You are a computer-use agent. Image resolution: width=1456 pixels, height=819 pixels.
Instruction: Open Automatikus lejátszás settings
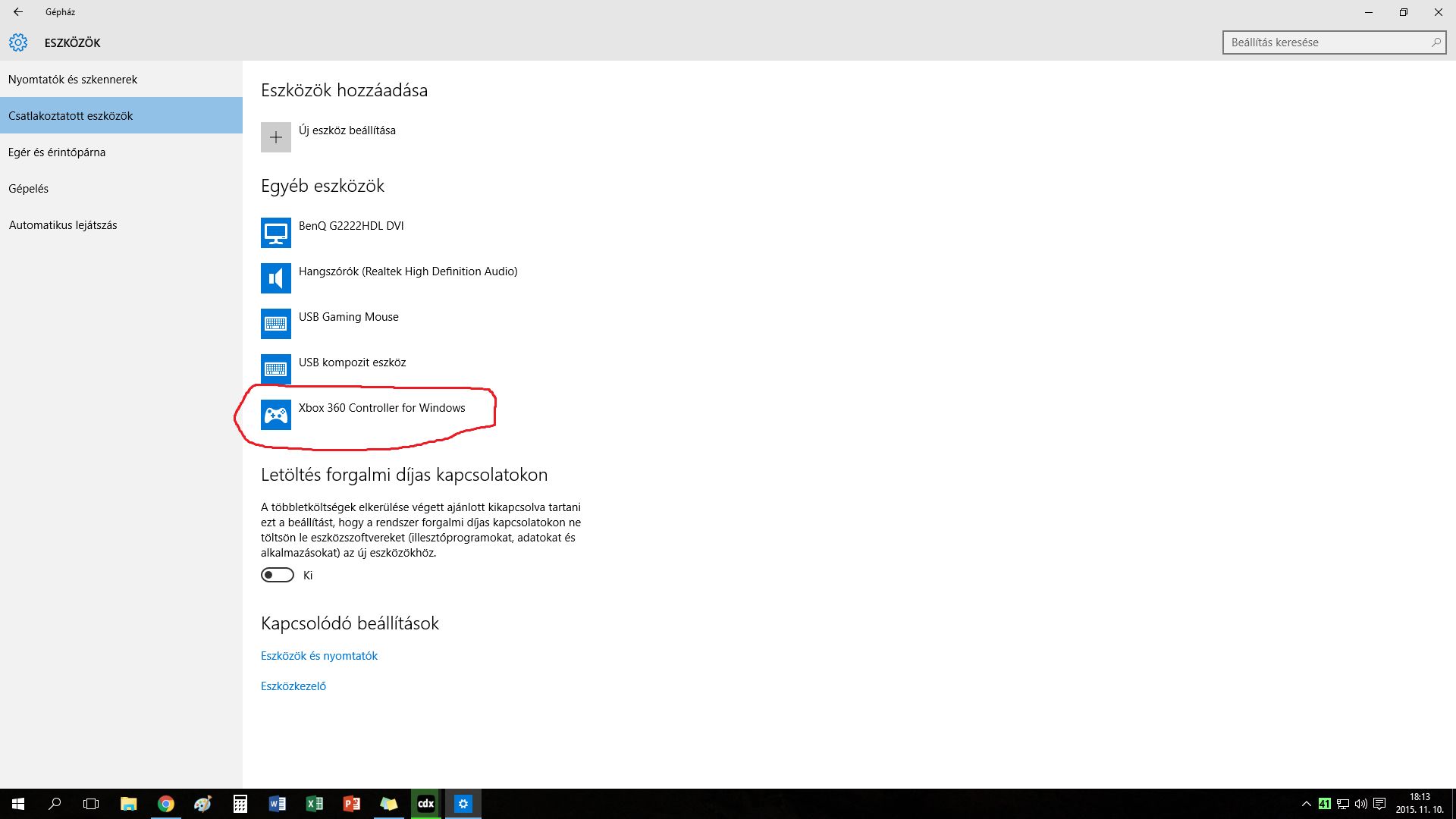[x=121, y=224]
